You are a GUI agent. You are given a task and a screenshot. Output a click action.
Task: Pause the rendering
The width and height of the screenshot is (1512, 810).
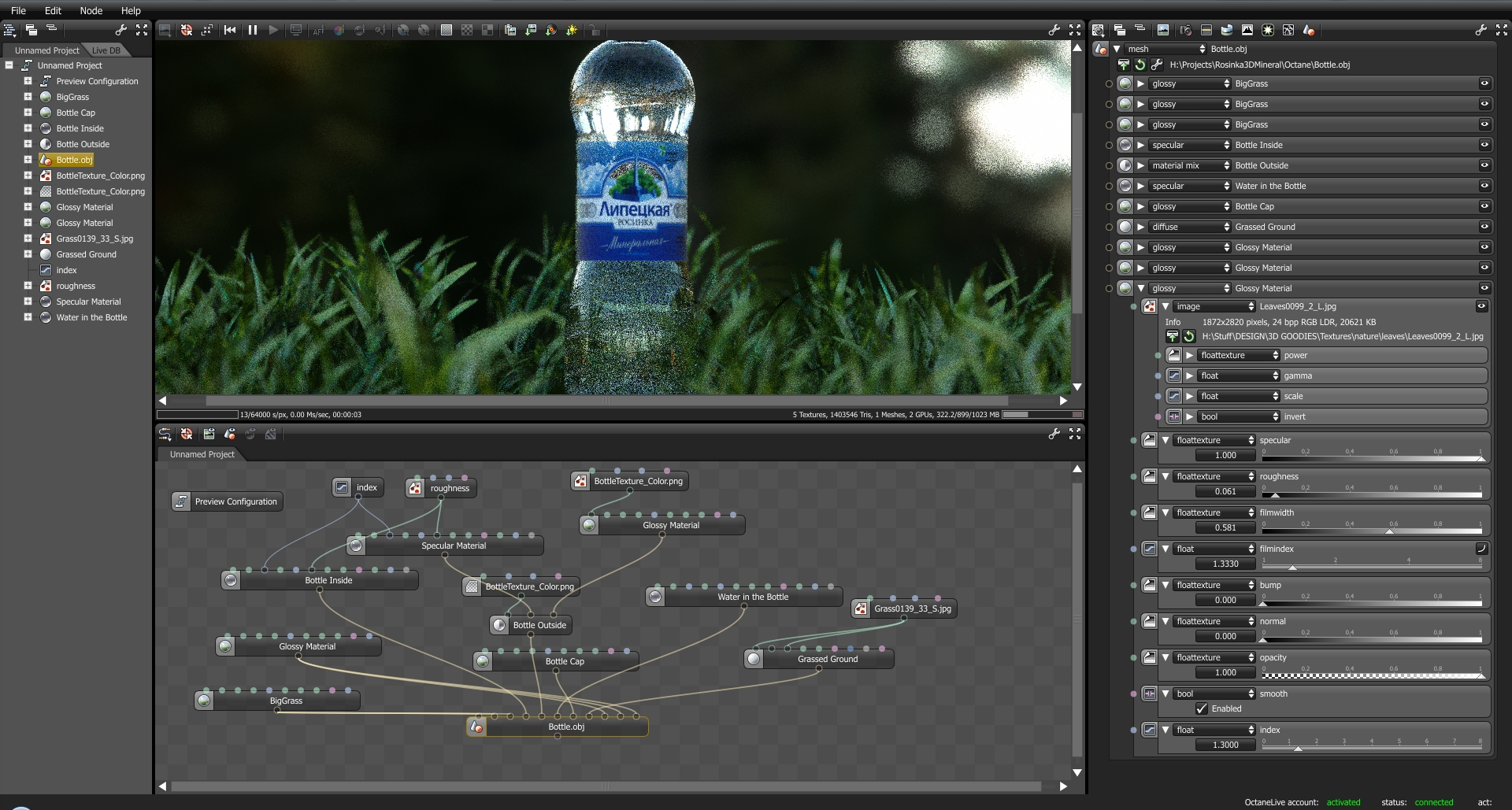coord(253,30)
